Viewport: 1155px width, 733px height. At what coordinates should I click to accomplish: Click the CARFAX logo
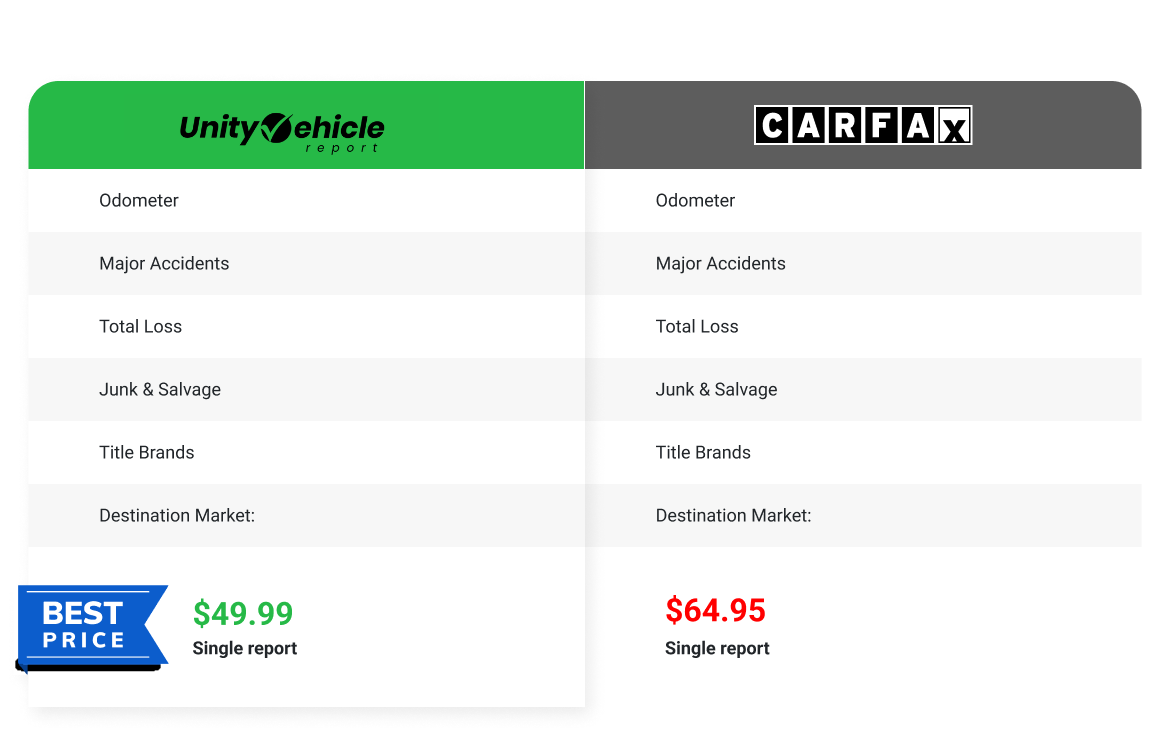click(x=862, y=126)
